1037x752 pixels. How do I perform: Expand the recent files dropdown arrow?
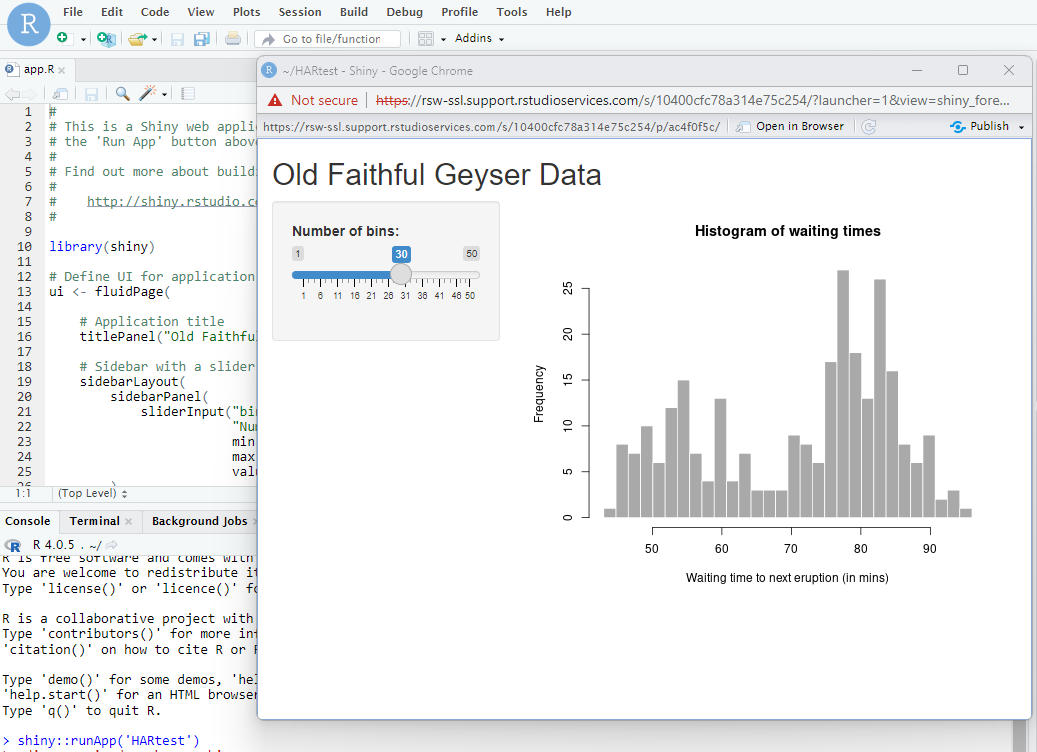coord(155,39)
